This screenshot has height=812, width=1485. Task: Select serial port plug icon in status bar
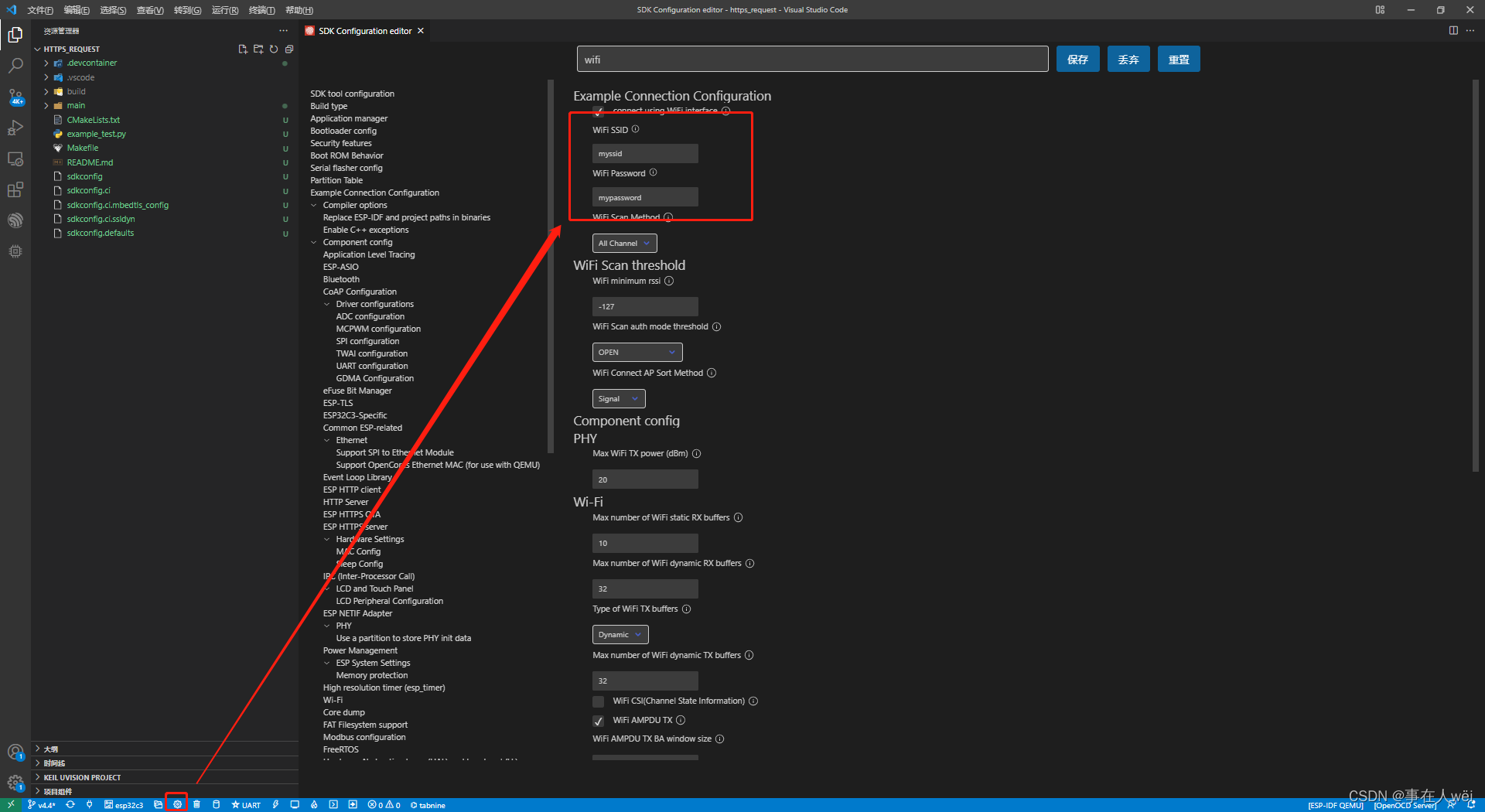coord(90,804)
